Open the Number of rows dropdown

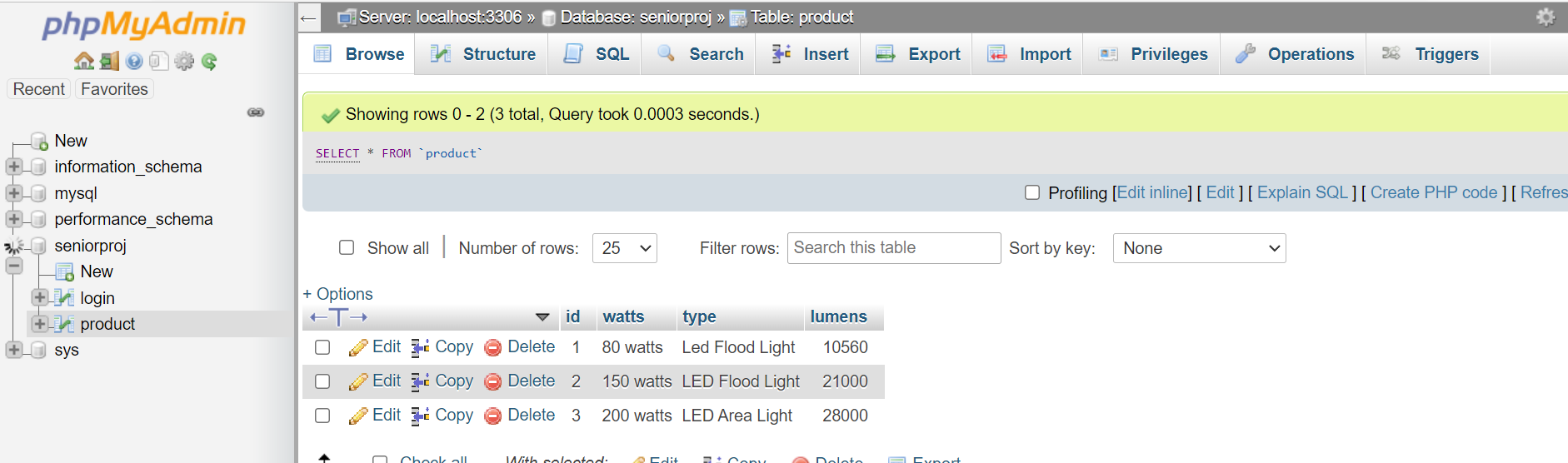[625, 248]
